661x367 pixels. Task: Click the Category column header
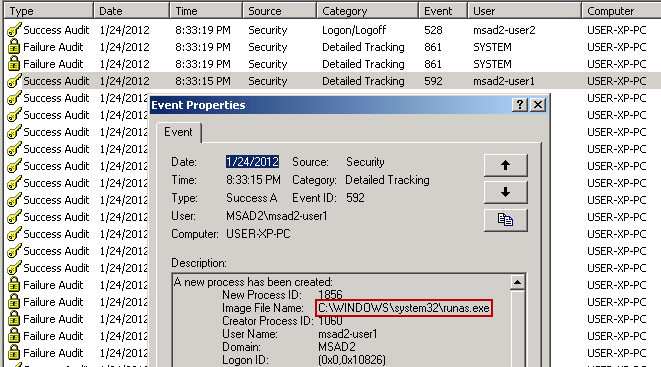pyautogui.click(x=368, y=11)
